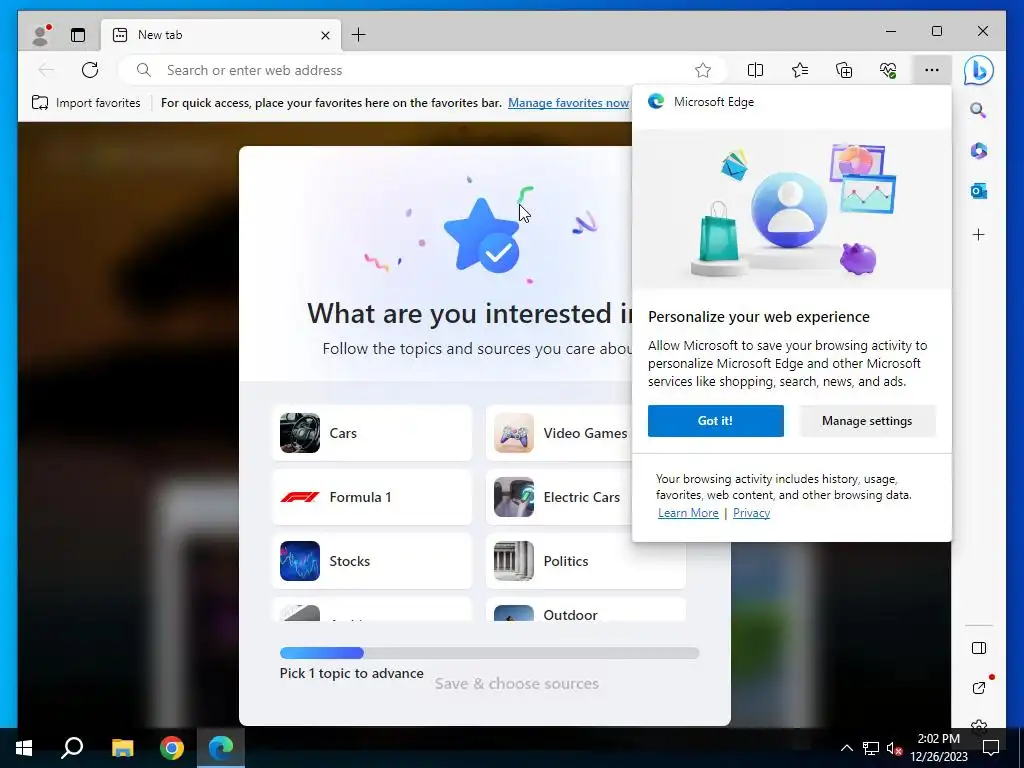This screenshot has width=1024, height=768.
Task: Click the back arrow button
Action: pyautogui.click(x=46, y=70)
